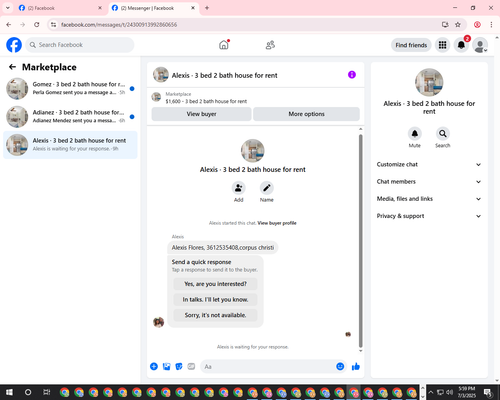Open the Home feed icon
Viewport: 500px width, 400px height.
[224, 45]
